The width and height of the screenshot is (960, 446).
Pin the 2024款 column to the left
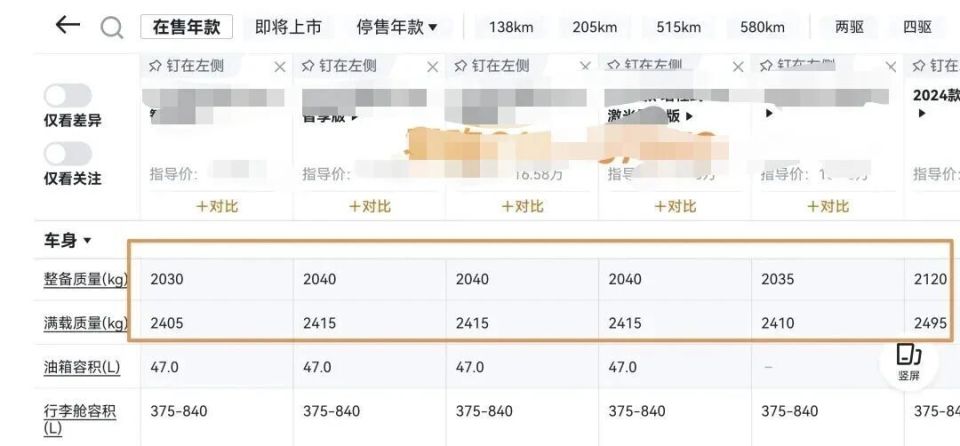pyautogui.click(x=936, y=66)
